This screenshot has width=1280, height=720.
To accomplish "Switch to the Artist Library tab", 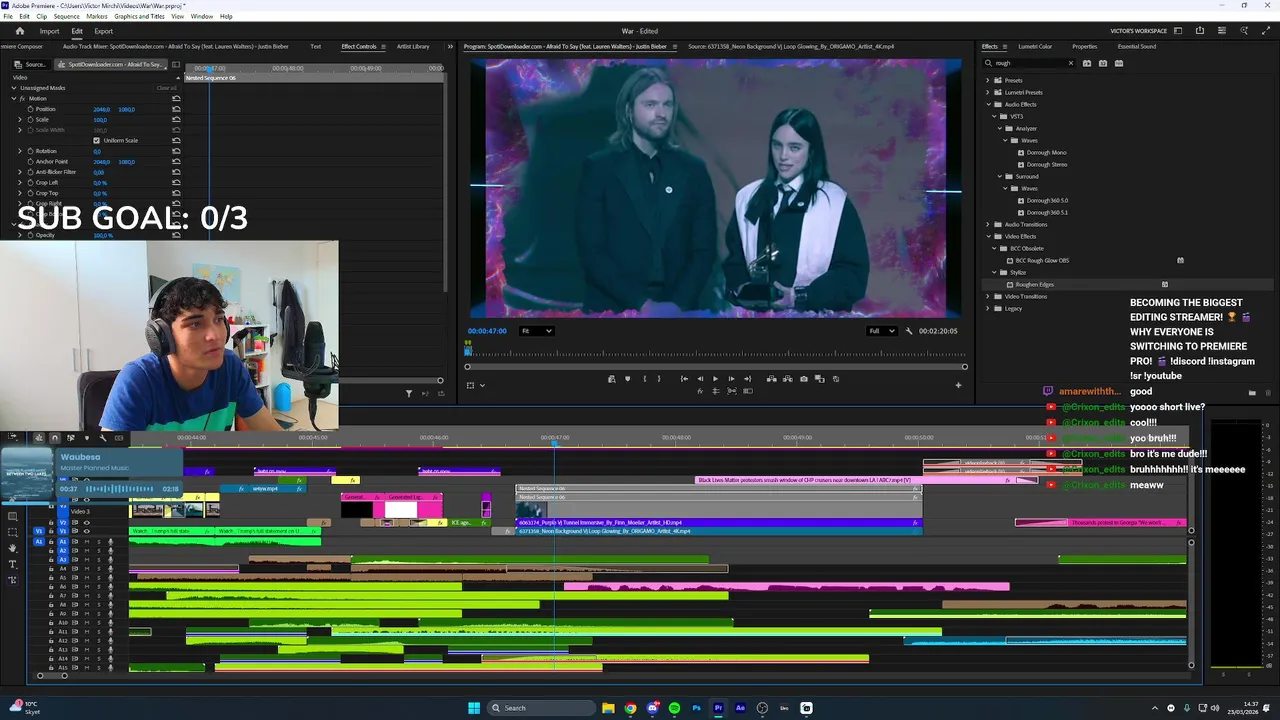I will point(413,46).
